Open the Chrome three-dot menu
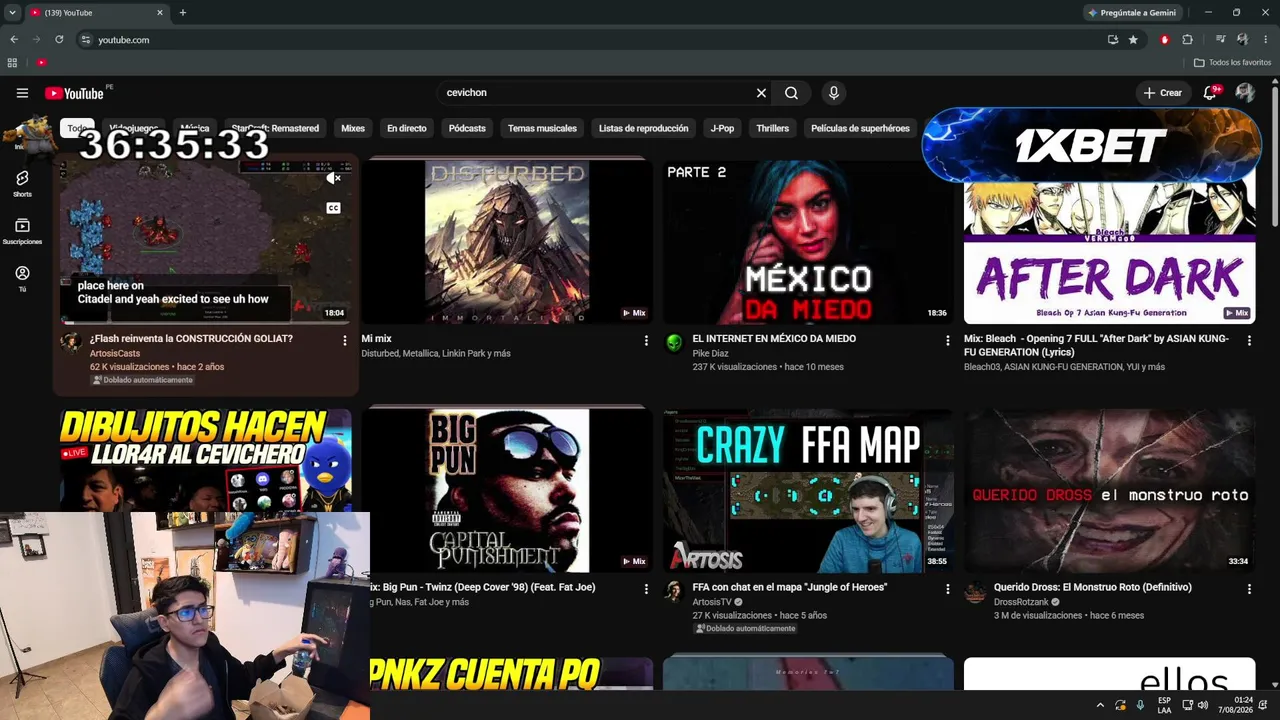Screen dimensions: 1280x720 [x=1265, y=40]
